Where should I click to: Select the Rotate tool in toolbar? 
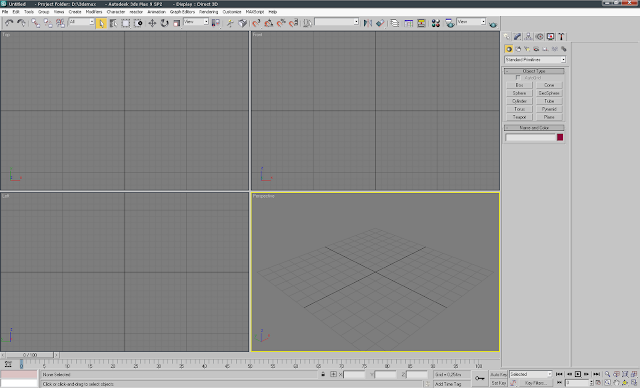pyautogui.click(x=164, y=23)
